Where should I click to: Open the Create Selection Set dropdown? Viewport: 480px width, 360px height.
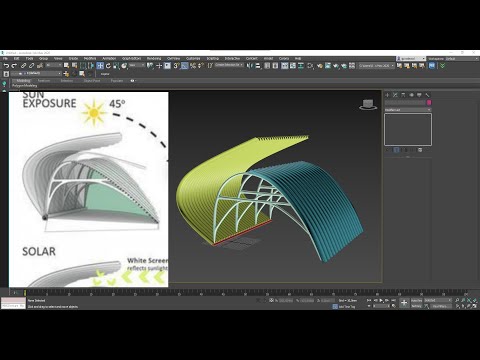[x=229, y=65]
